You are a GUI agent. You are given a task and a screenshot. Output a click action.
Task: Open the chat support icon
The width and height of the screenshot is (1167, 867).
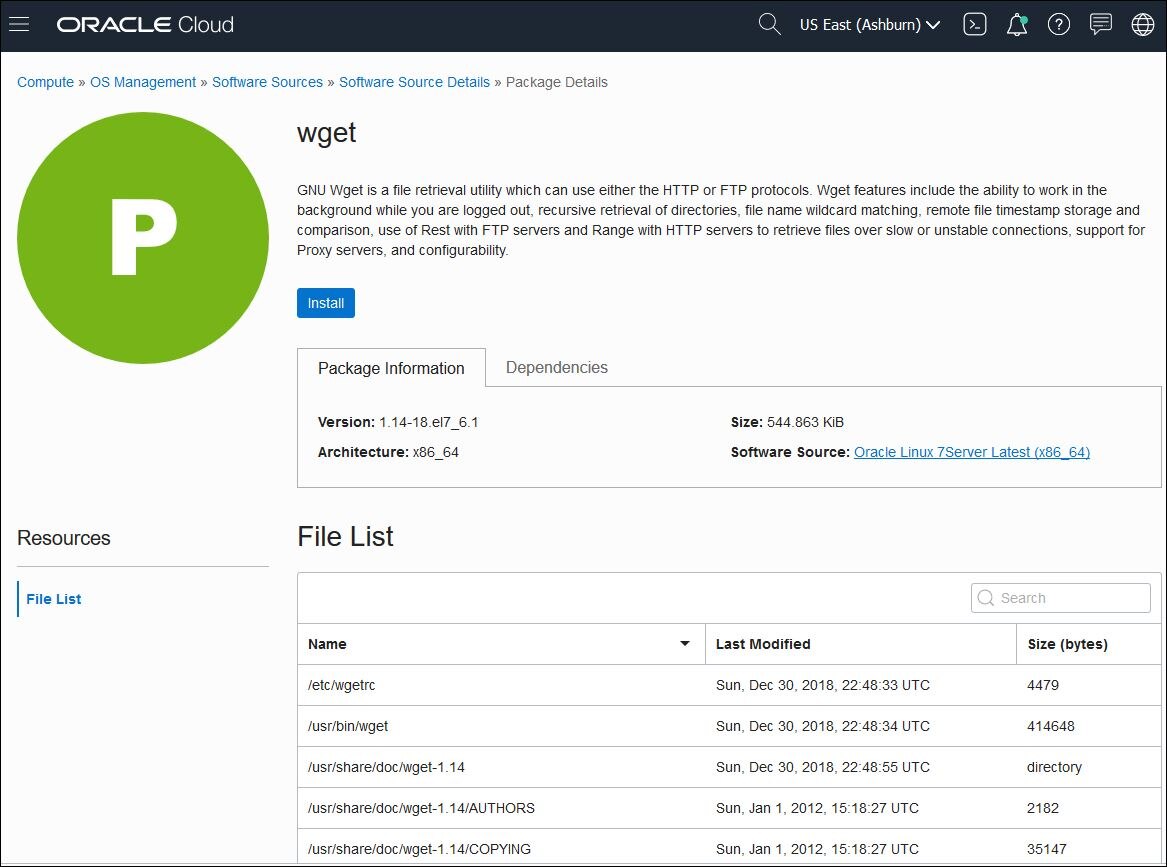coord(1101,25)
